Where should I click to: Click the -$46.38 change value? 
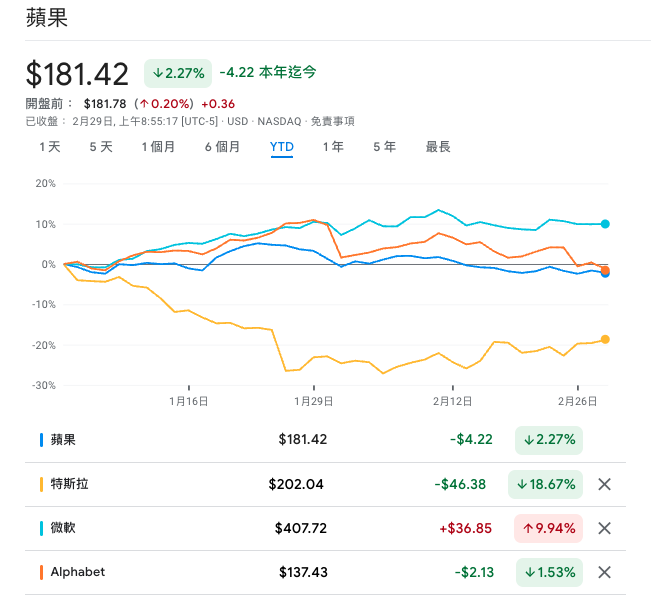coord(460,484)
